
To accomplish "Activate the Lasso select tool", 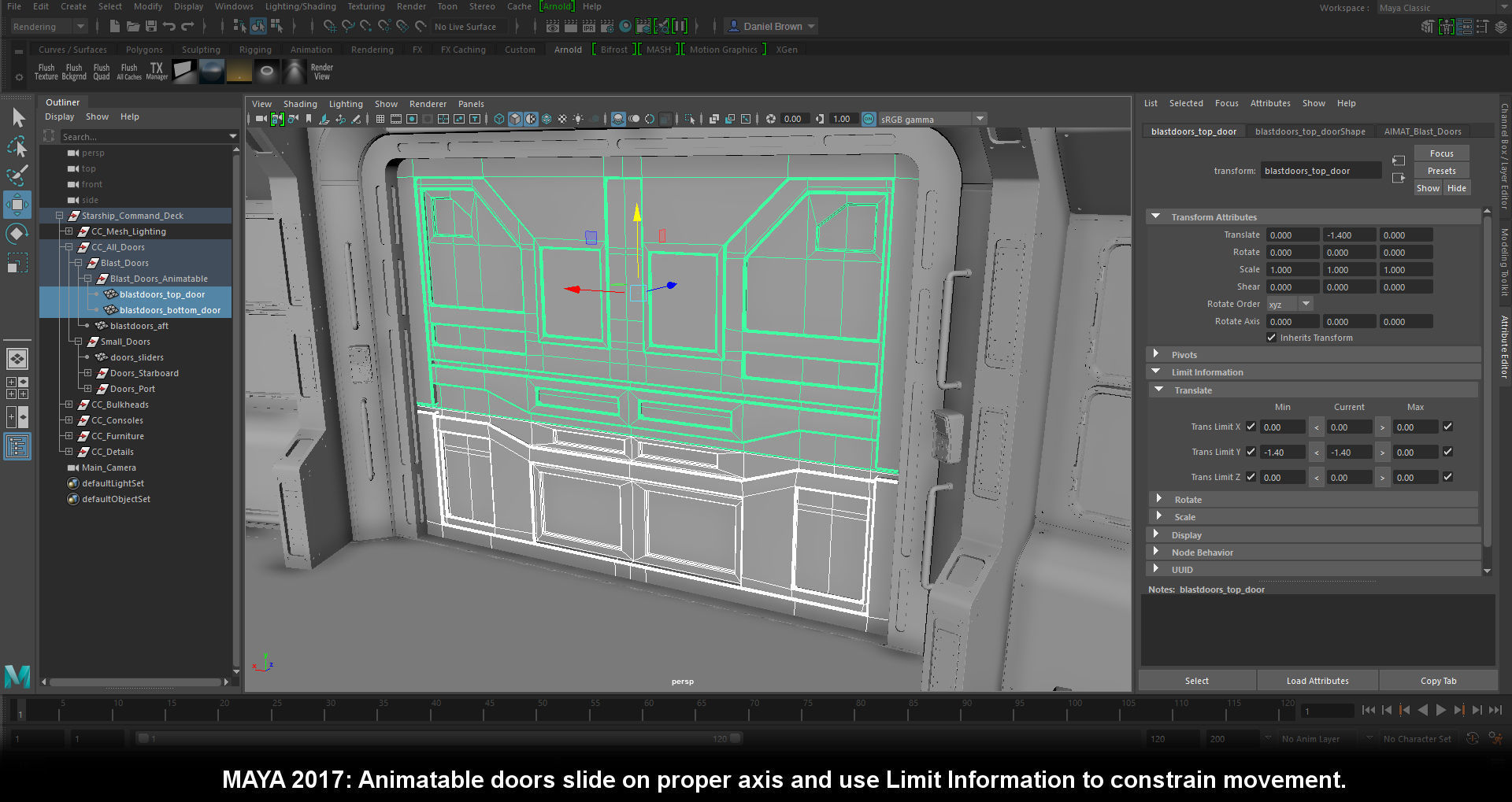I will (x=17, y=146).
